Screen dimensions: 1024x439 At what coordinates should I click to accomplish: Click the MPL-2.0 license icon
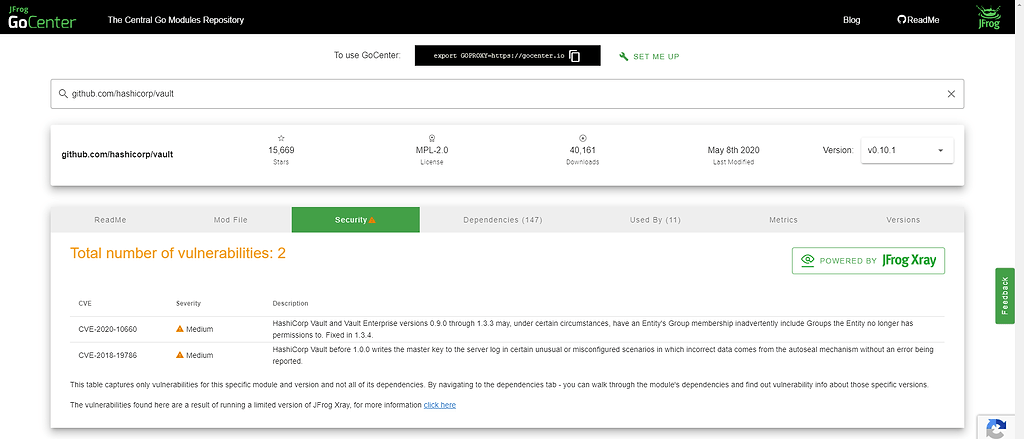[x=431, y=138]
